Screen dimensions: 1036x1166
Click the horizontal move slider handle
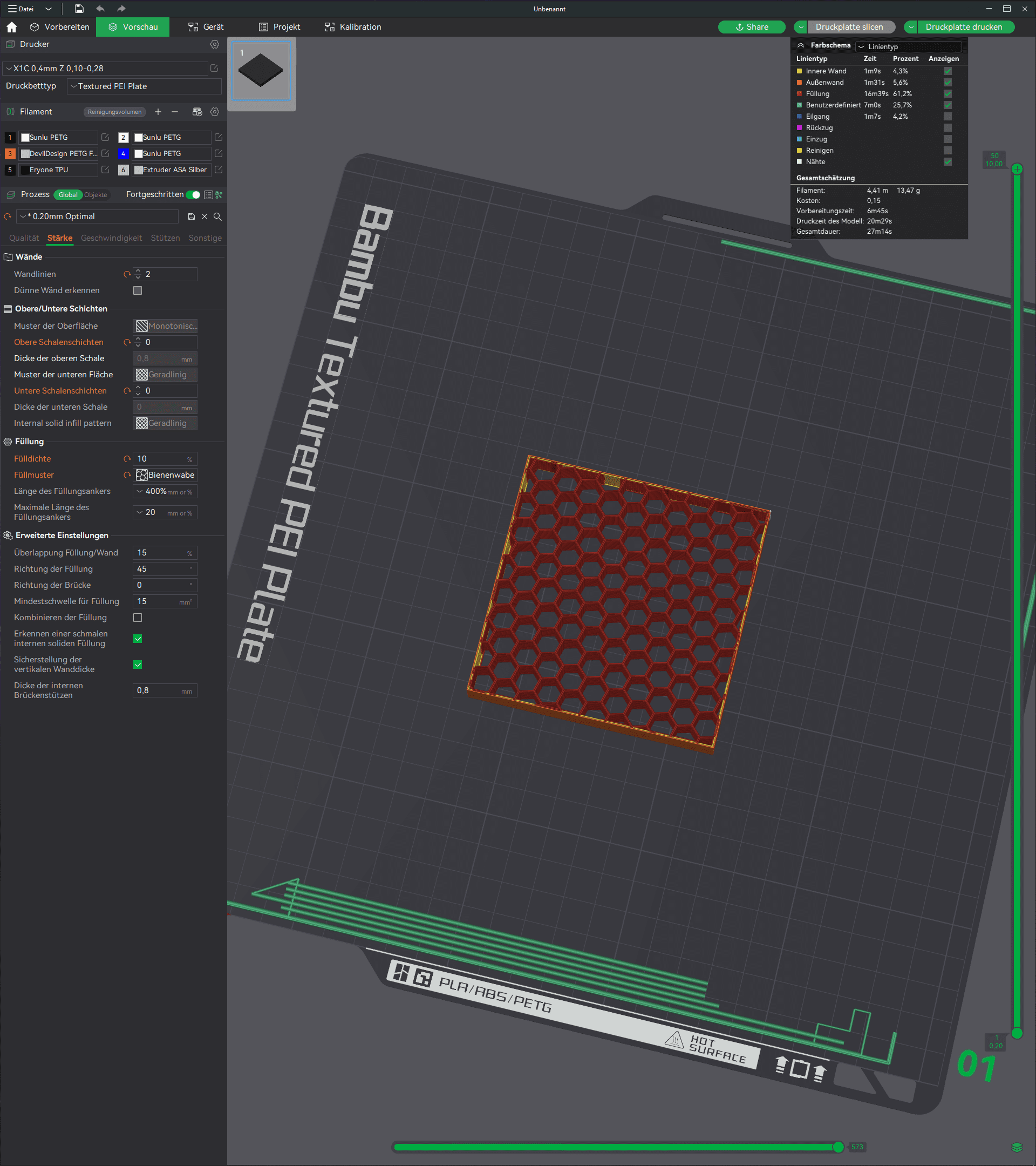(837, 1147)
